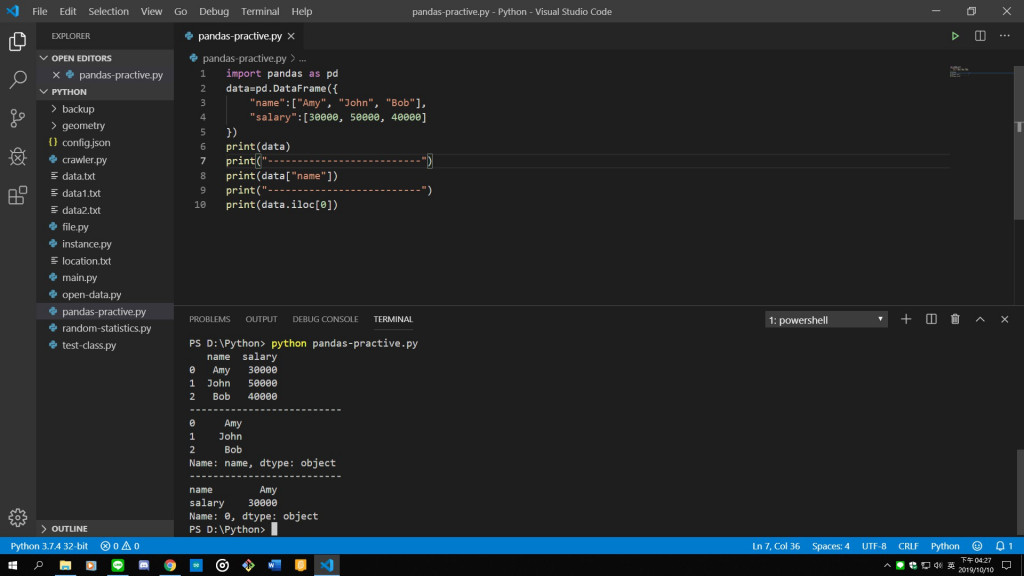Select the Terminal panel tab
Viewport: 1024px width, 576px height.
coord(393,319)
